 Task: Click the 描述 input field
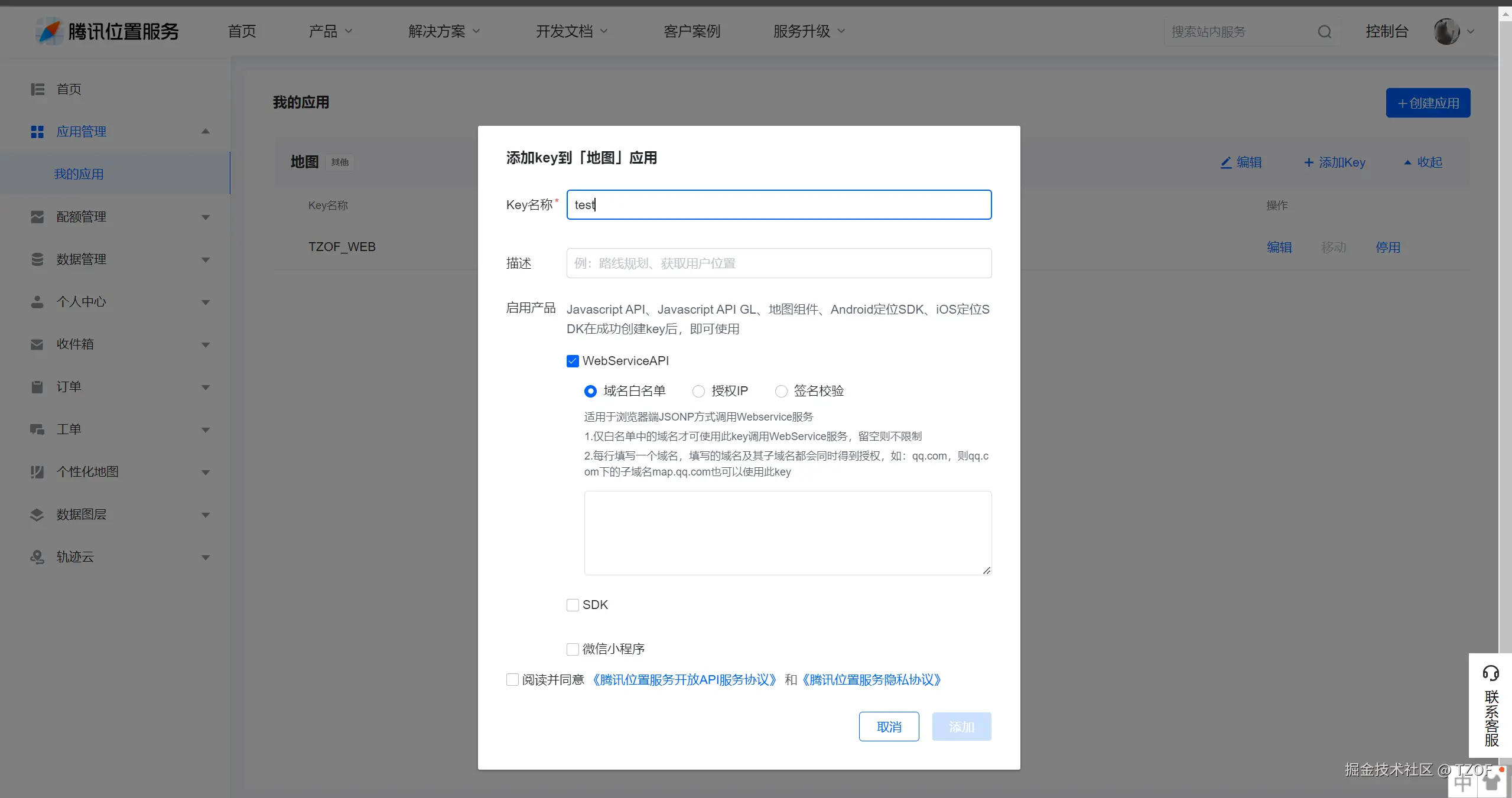pos(778,263)
